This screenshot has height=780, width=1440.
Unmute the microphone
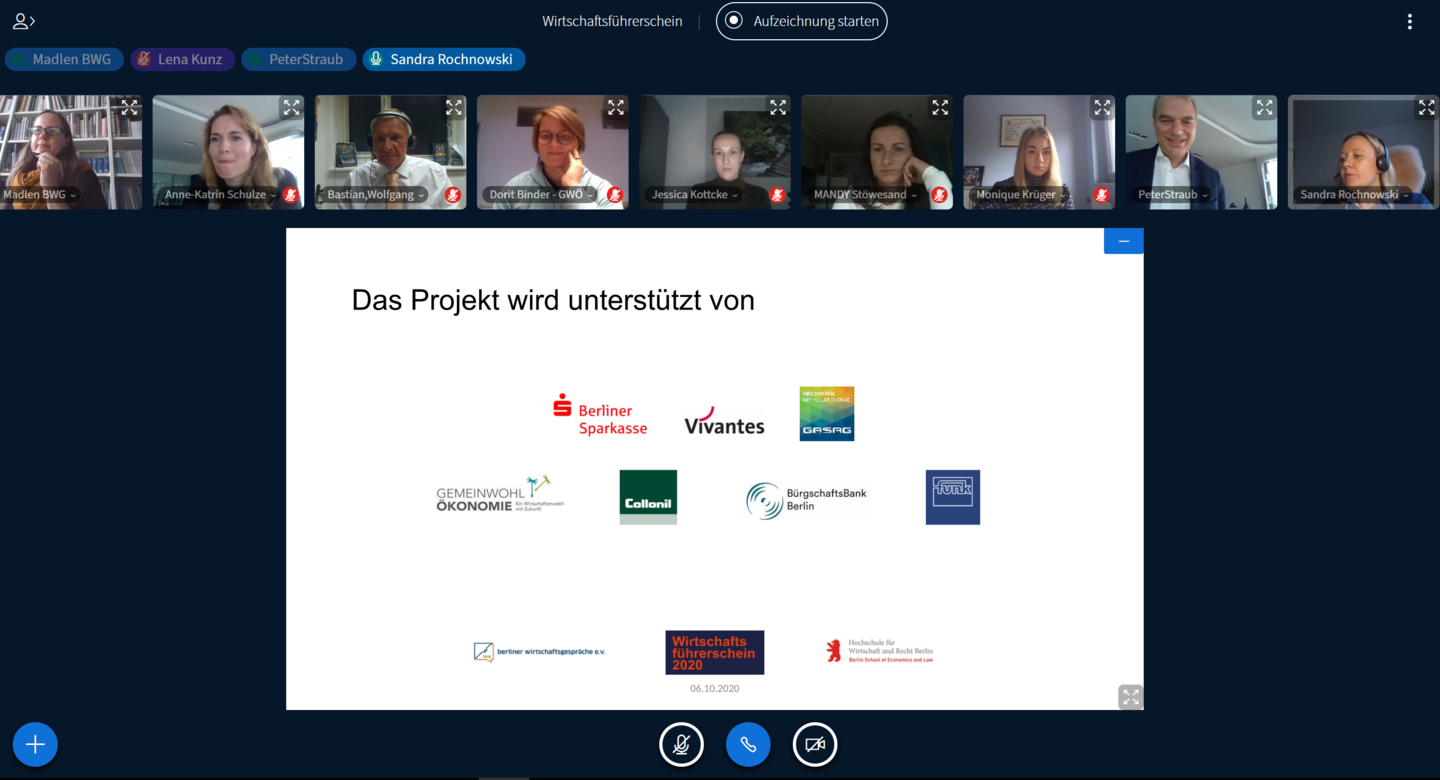point(681,744)
